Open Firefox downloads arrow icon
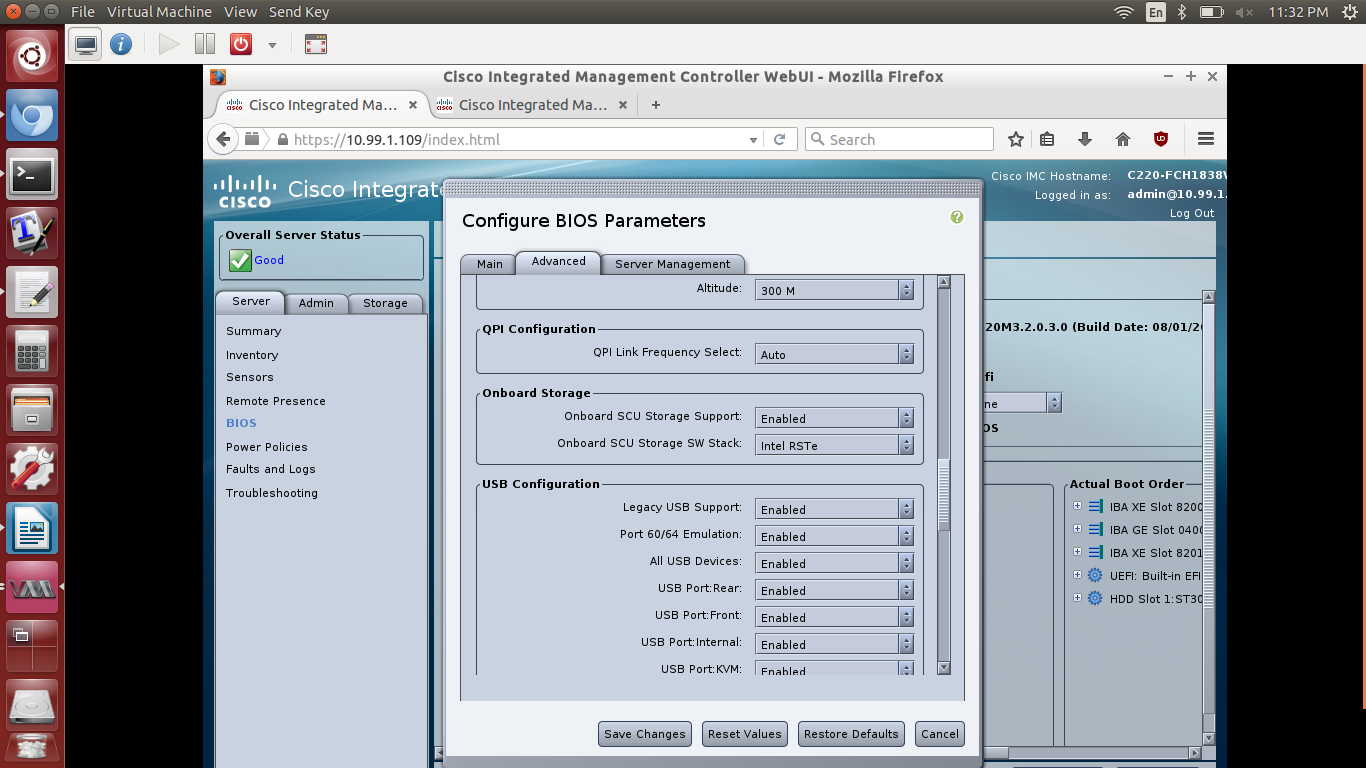The height and width of the screenshot is (768, 1366). click(x=1084, y=139)
